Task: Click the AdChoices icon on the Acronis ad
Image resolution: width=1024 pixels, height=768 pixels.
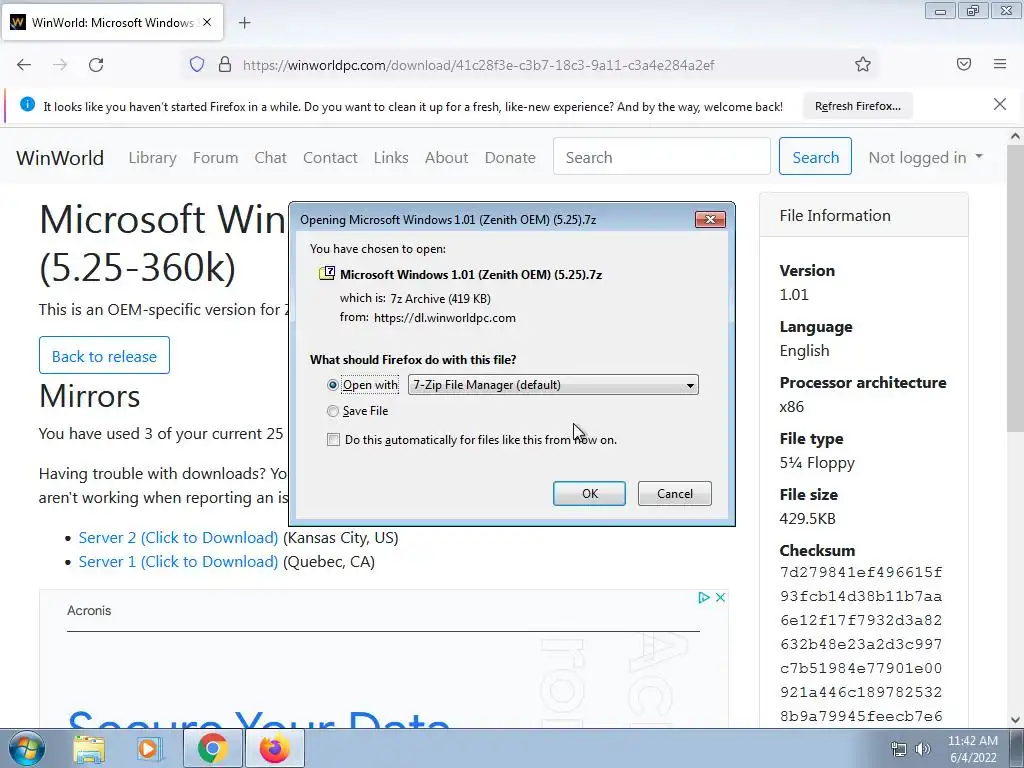Action: click(703, 598)
